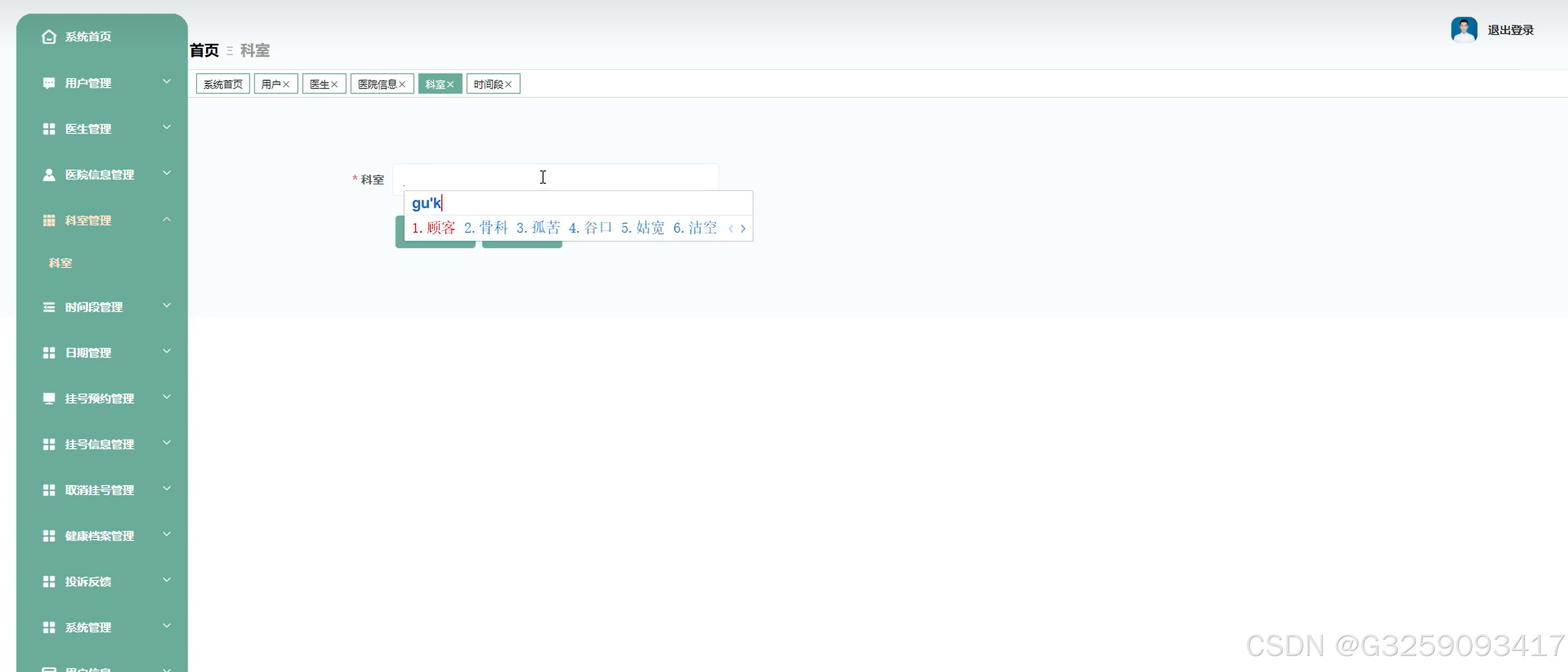Click the 首页 breadcrumb link
Viewport: 1568px width, 672px height.
pos(204,50)
